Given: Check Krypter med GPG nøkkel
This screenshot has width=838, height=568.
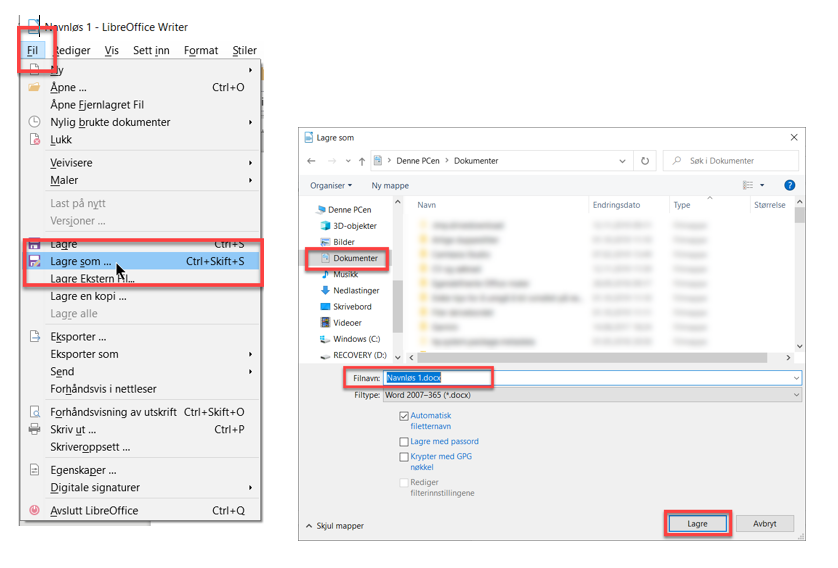Looking at the screenshot, I should tap(404, 457).
